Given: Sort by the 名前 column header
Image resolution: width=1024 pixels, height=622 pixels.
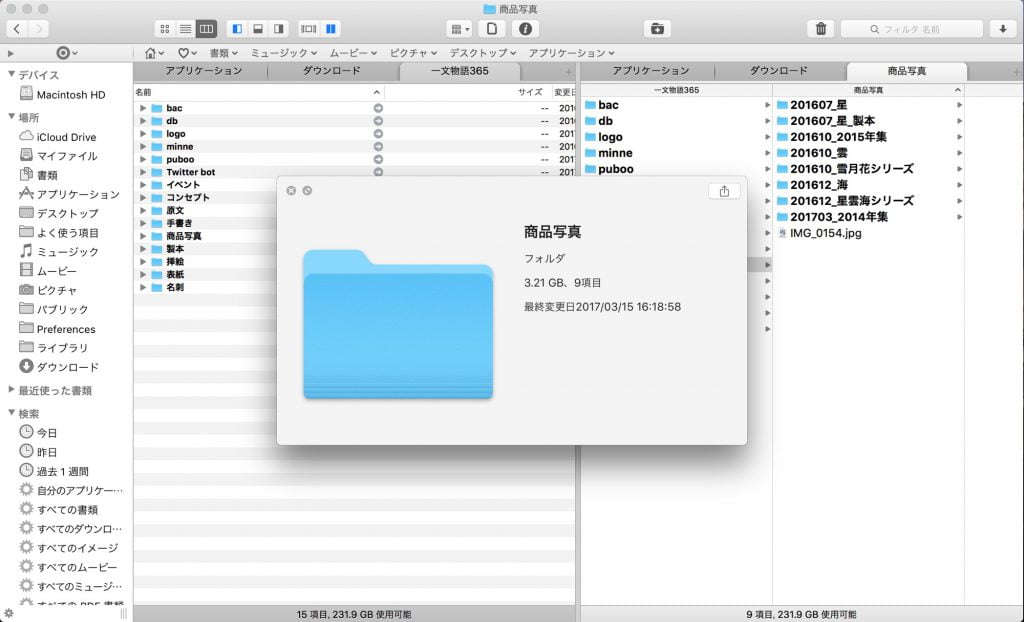Looking at the screenshot, I should (259, 92).
